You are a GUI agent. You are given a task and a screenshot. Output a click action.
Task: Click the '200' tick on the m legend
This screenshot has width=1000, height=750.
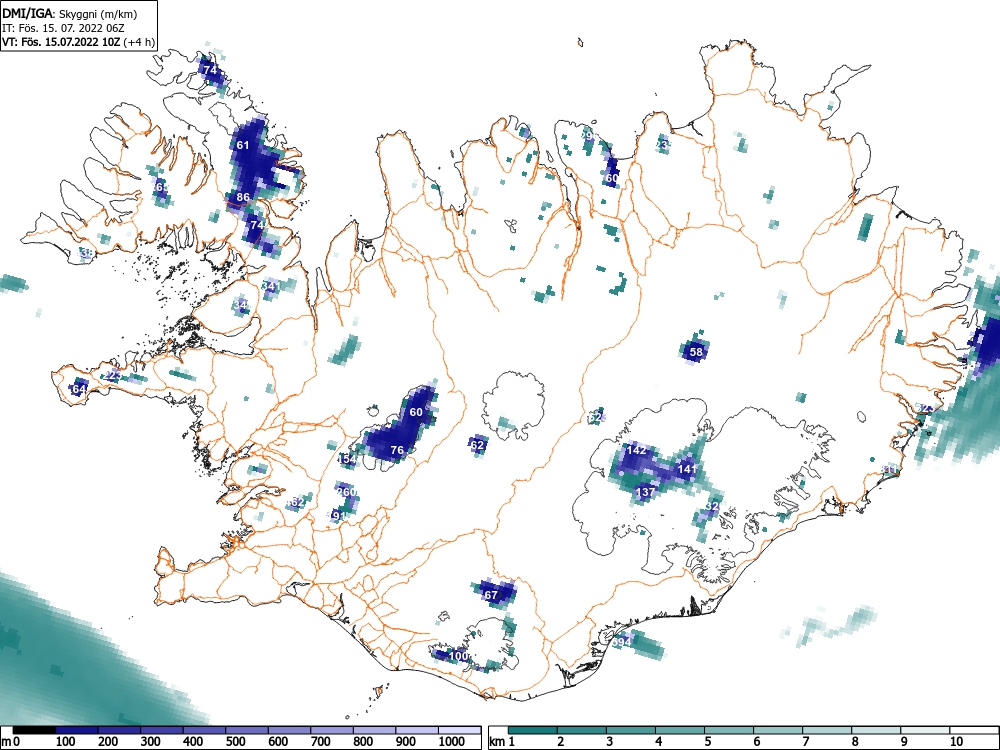click(x=108, y=742)
